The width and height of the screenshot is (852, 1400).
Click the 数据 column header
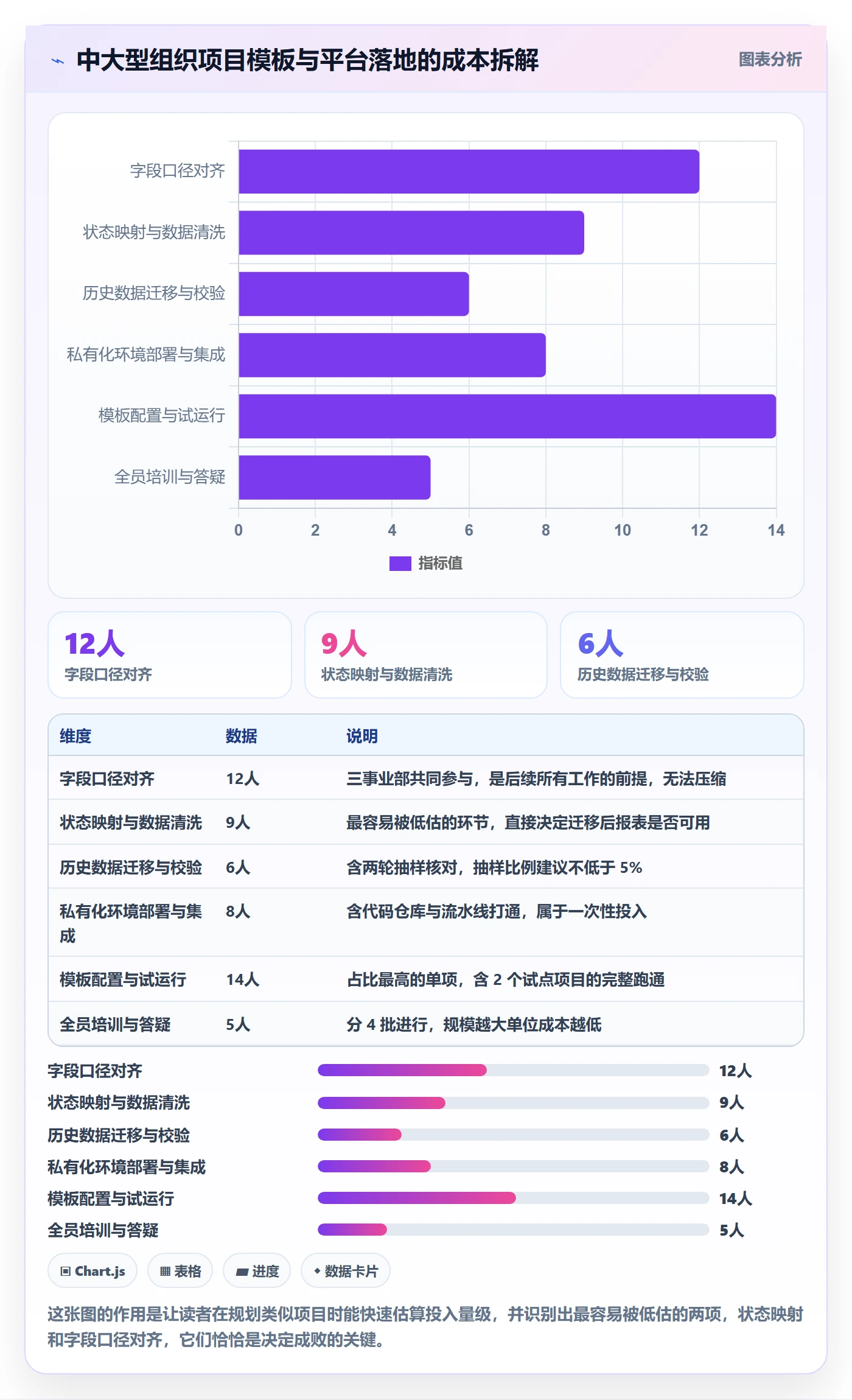(241, 736)
